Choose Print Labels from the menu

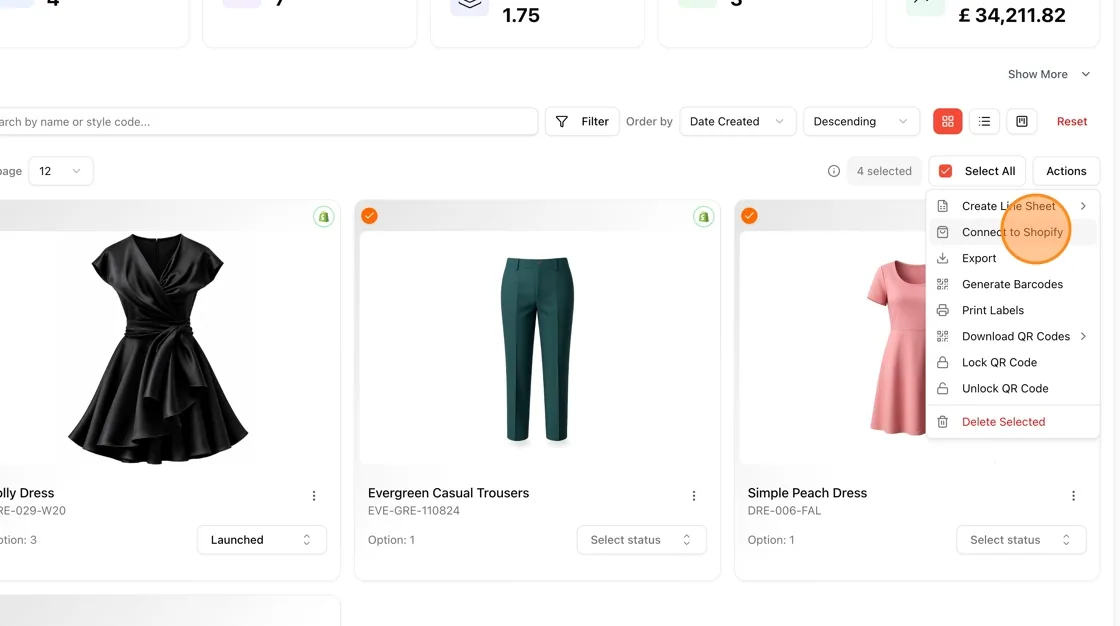(x=1013, y=310)
